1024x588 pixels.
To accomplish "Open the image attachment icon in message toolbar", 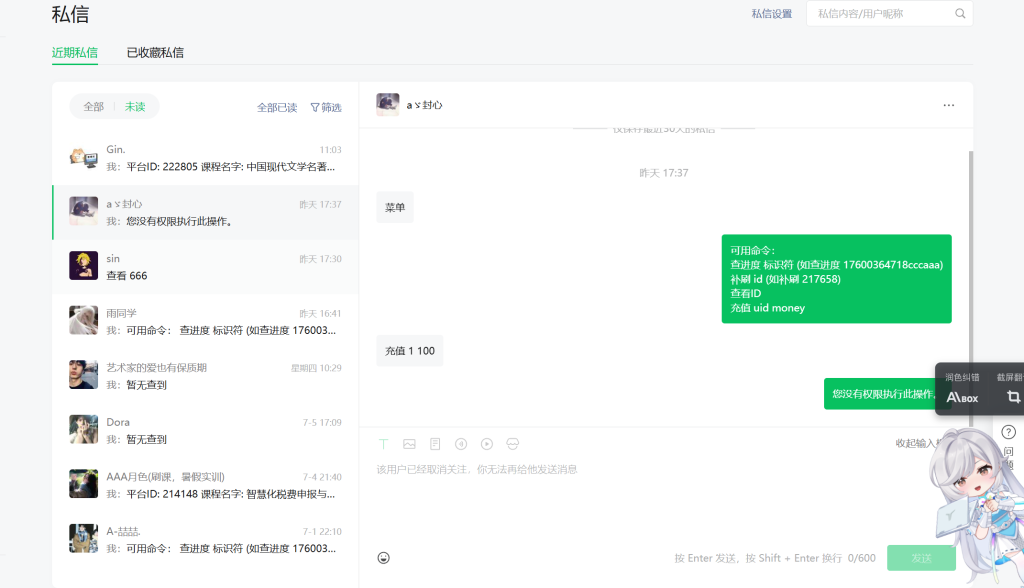I will tap(409, 444).
